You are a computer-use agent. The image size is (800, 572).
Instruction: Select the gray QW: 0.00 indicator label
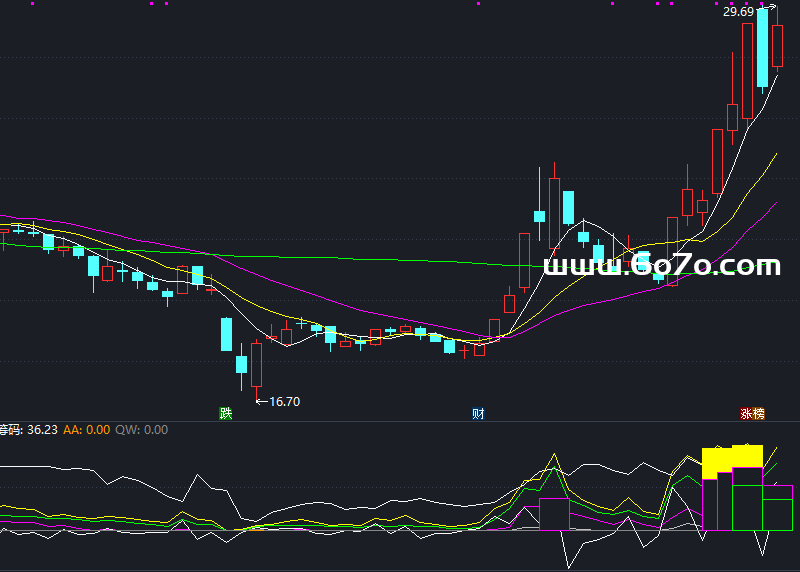point(141,430)
